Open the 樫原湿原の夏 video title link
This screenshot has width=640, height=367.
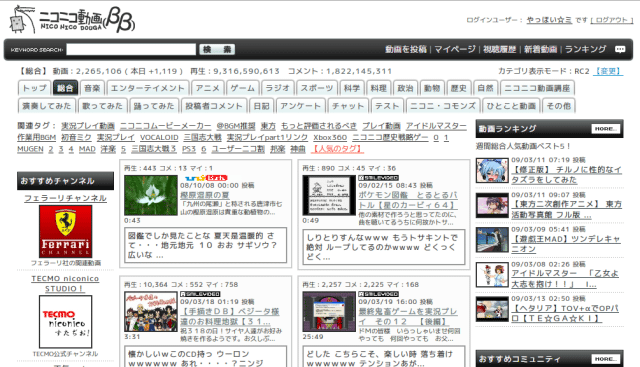pyautogui.click(x=205, y=195)
